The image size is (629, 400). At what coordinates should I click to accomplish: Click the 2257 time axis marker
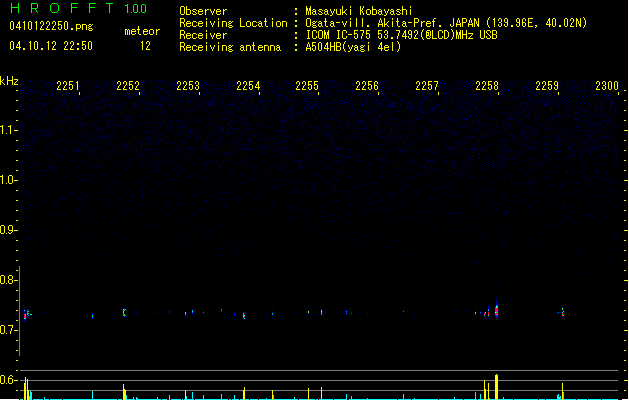point(427,85)
